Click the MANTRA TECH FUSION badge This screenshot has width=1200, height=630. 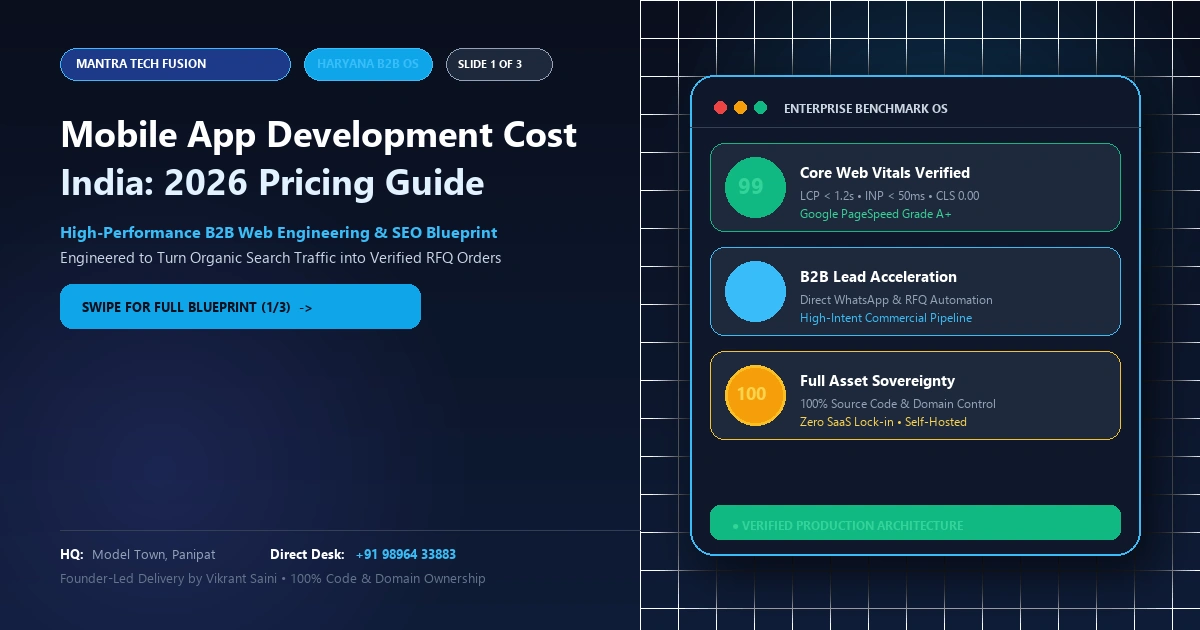coord(175,64)
